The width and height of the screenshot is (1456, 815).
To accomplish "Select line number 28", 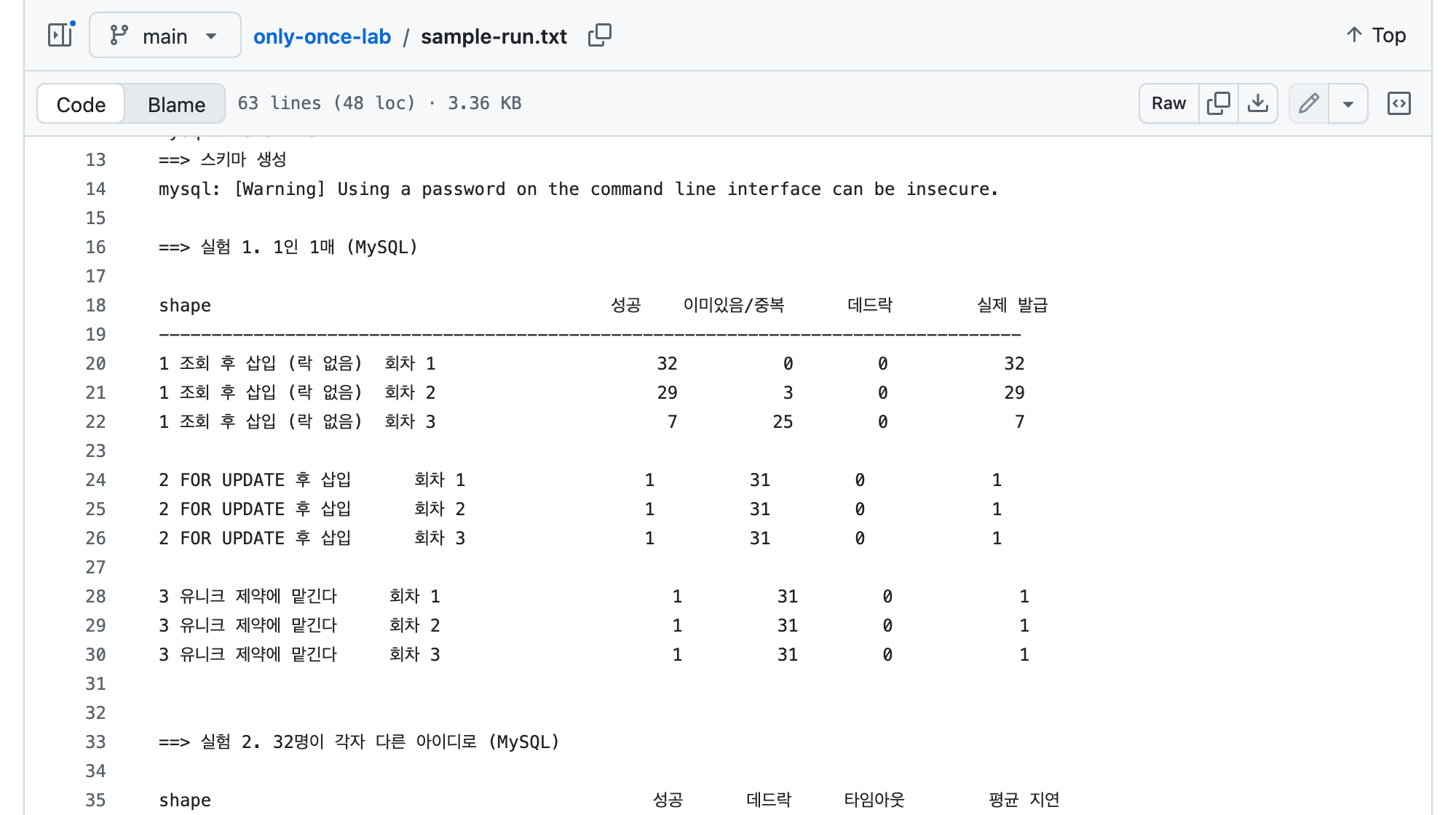I will pyautogui.click(x=95, y=596).
